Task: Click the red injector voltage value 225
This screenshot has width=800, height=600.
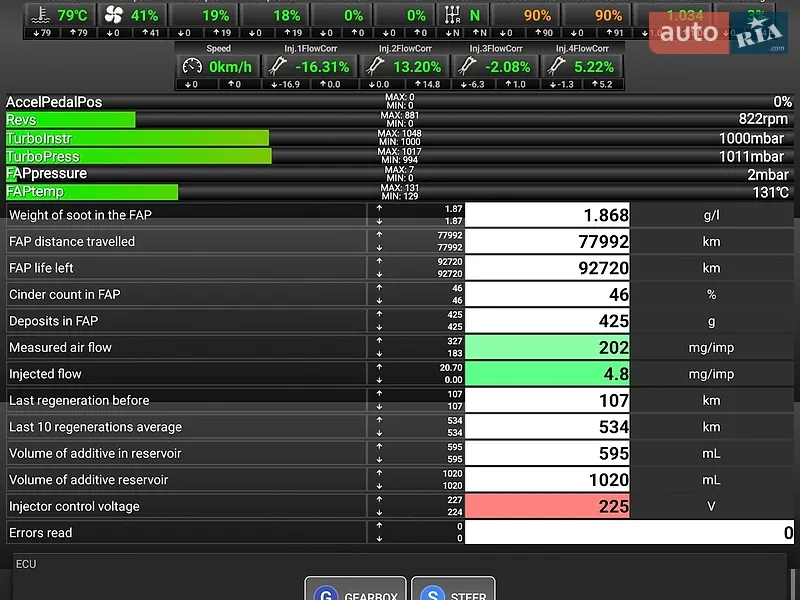Action: point(547,507)
